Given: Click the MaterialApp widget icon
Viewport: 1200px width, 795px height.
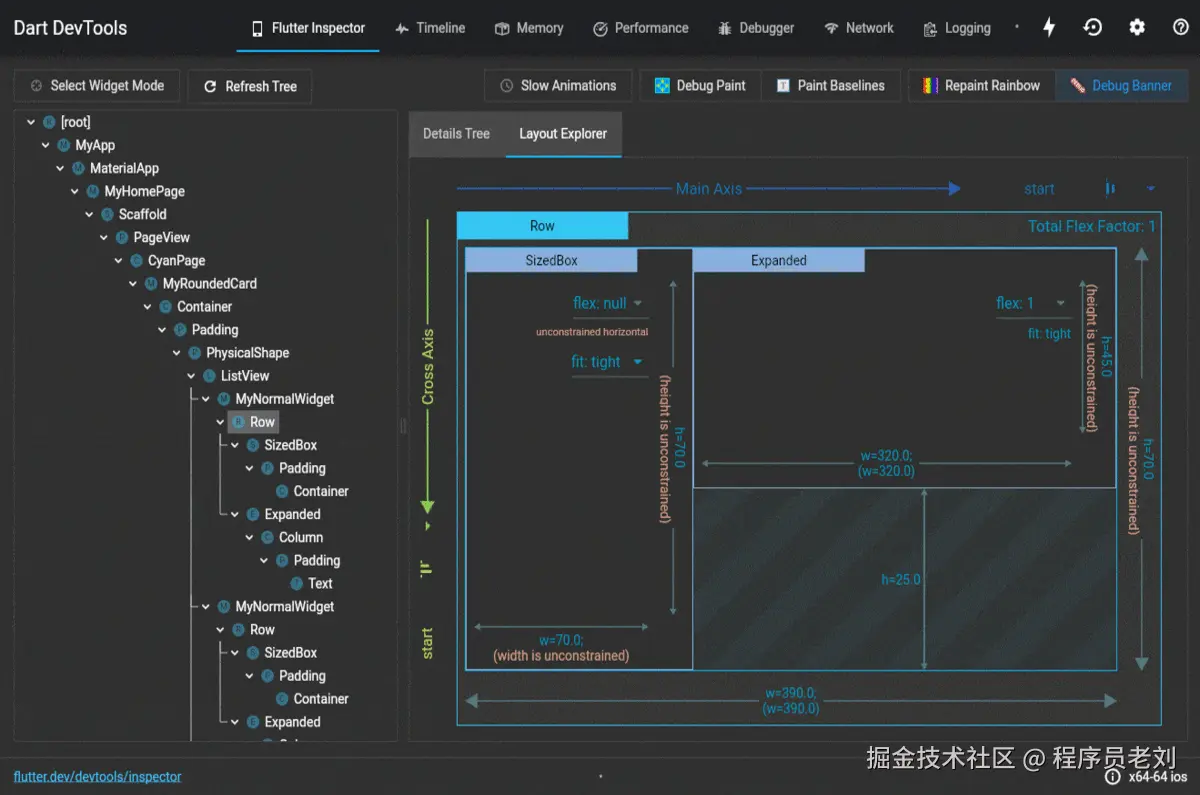Looking at the screenshot, I should pos(78,168).
